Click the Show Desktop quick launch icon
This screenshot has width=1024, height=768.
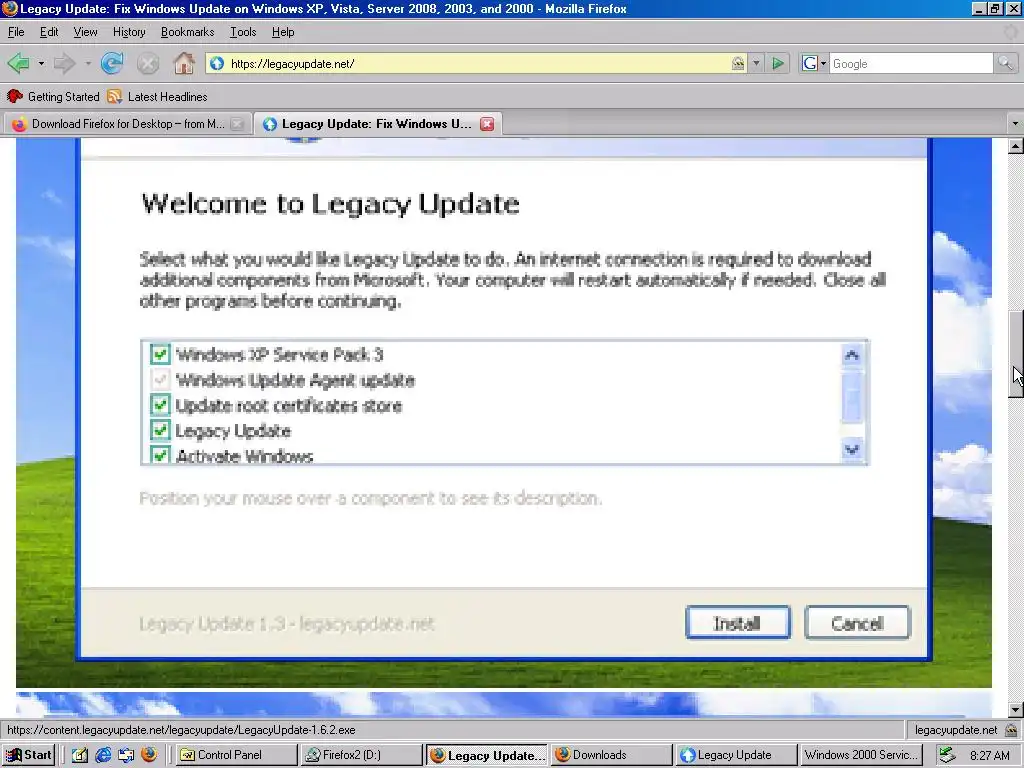pos(80,755)
